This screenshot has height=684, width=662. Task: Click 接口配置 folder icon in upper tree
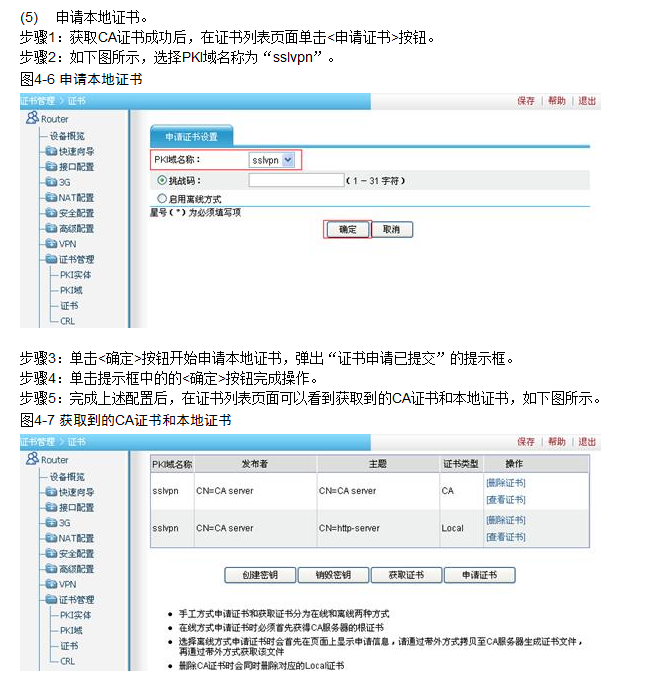pos(51,167)
